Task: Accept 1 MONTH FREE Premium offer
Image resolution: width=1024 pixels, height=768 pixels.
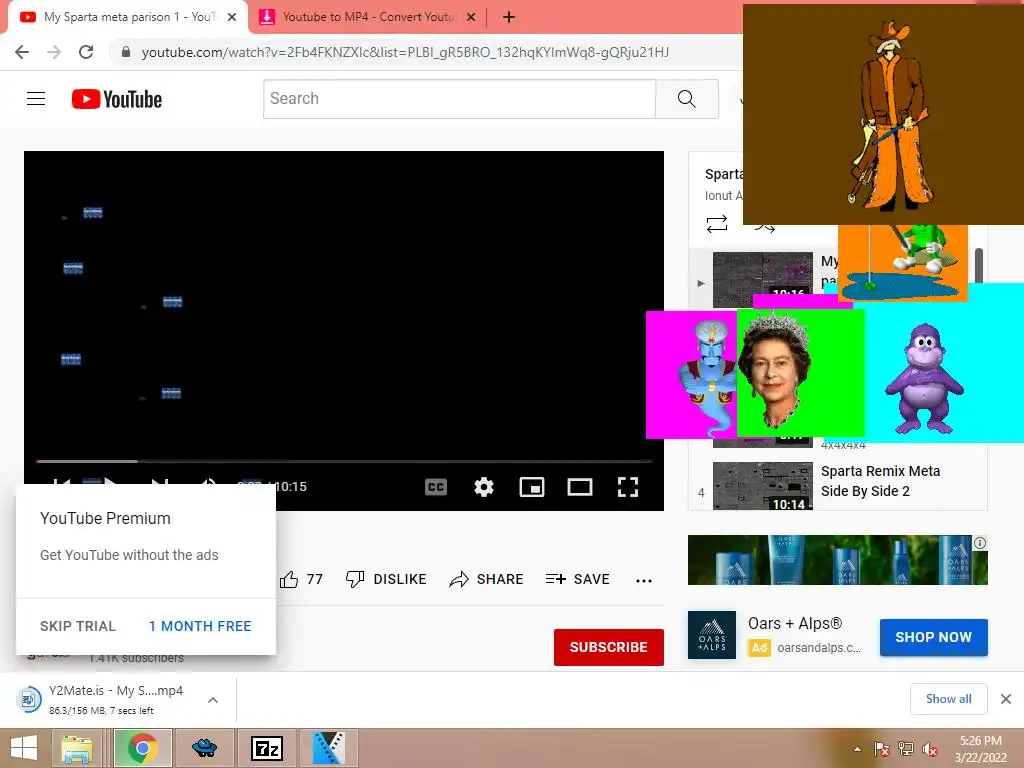Action: point(200,626)
